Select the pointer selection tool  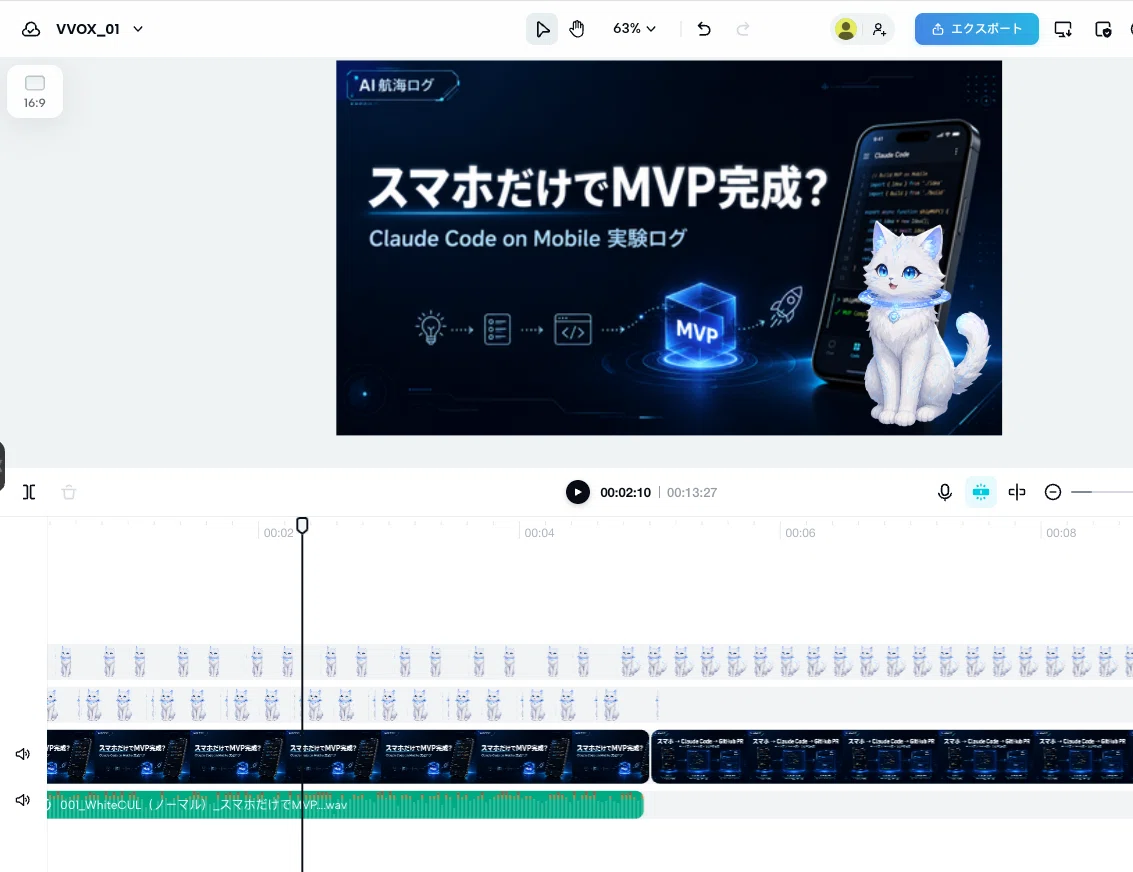point(542,29)
